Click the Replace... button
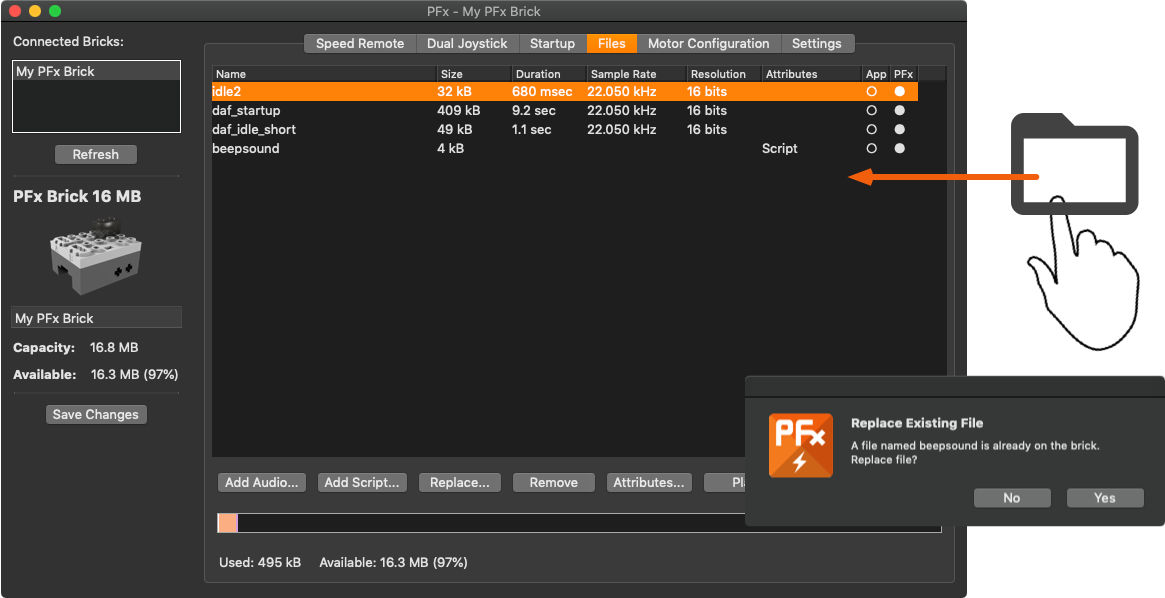The height and width of the screenshot is (598, 1165). 460,482
